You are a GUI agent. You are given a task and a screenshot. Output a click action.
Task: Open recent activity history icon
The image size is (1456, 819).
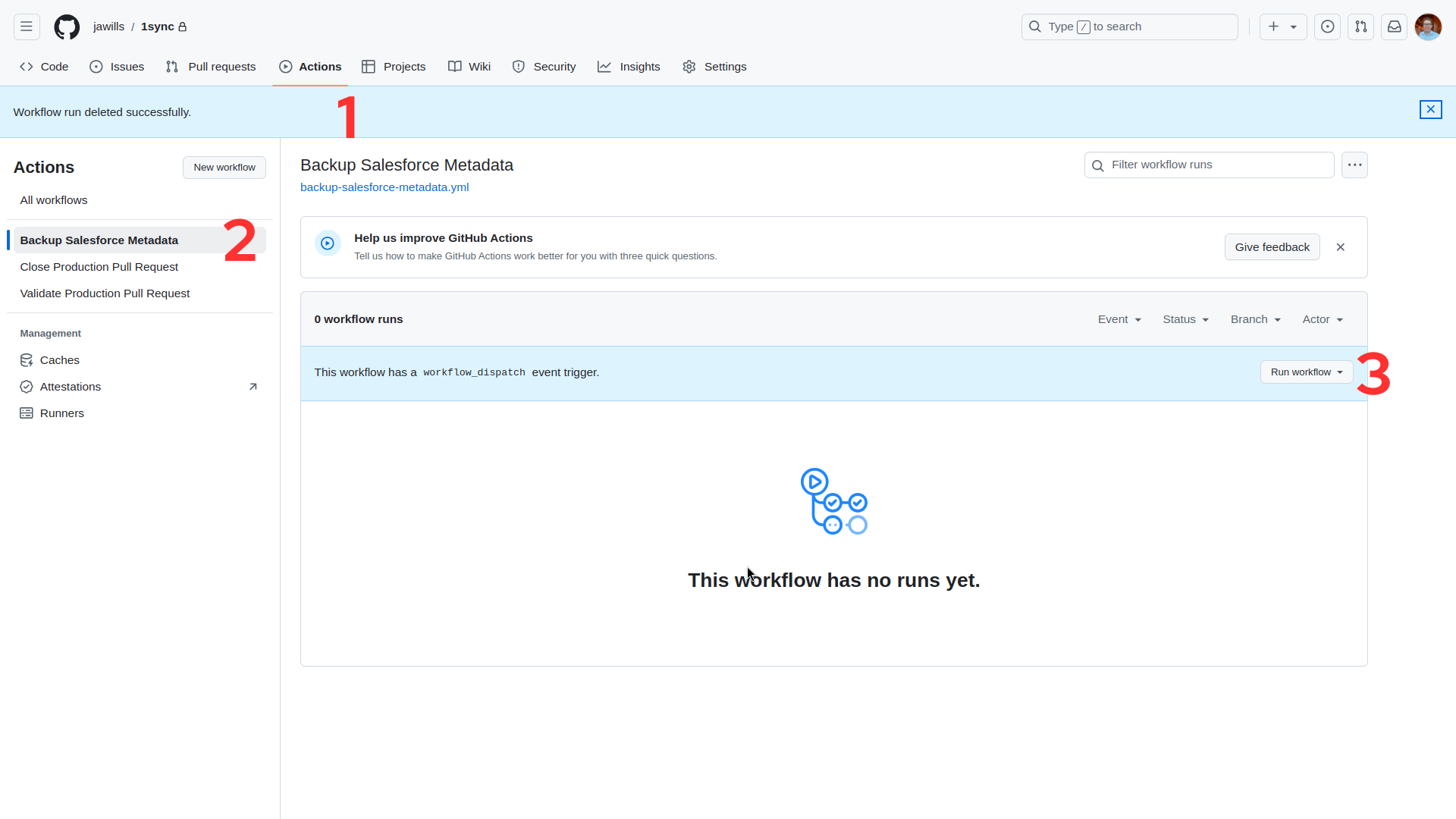tap(1328, 27)
